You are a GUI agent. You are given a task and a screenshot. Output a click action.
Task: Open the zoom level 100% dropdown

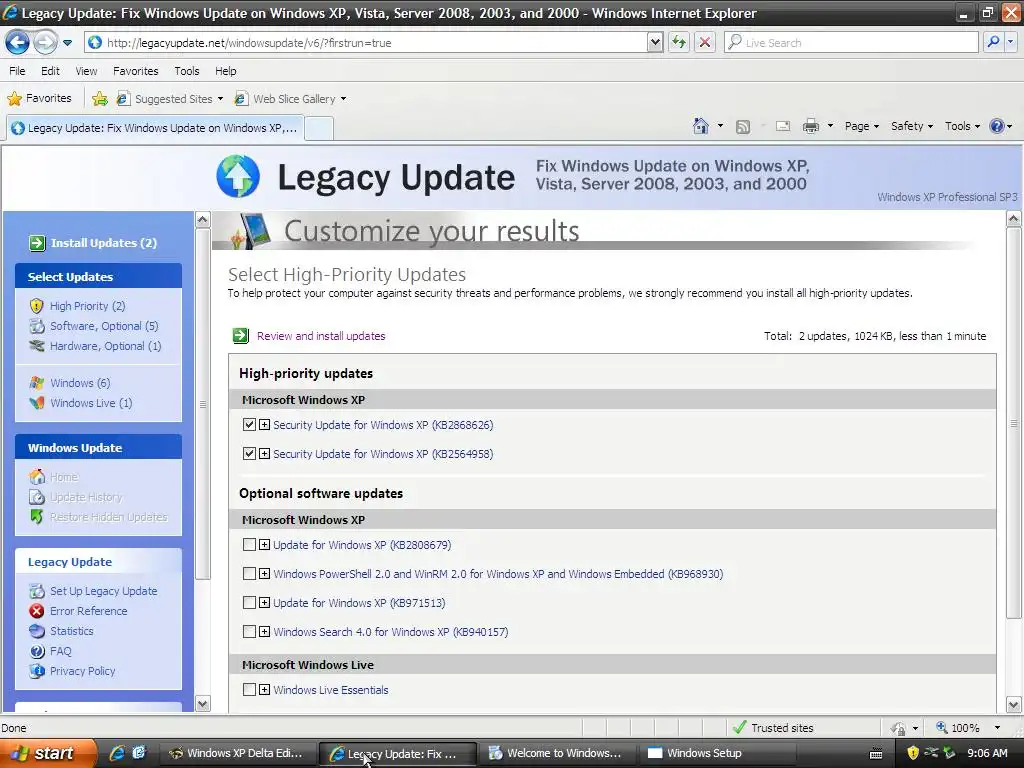(997, 728)
